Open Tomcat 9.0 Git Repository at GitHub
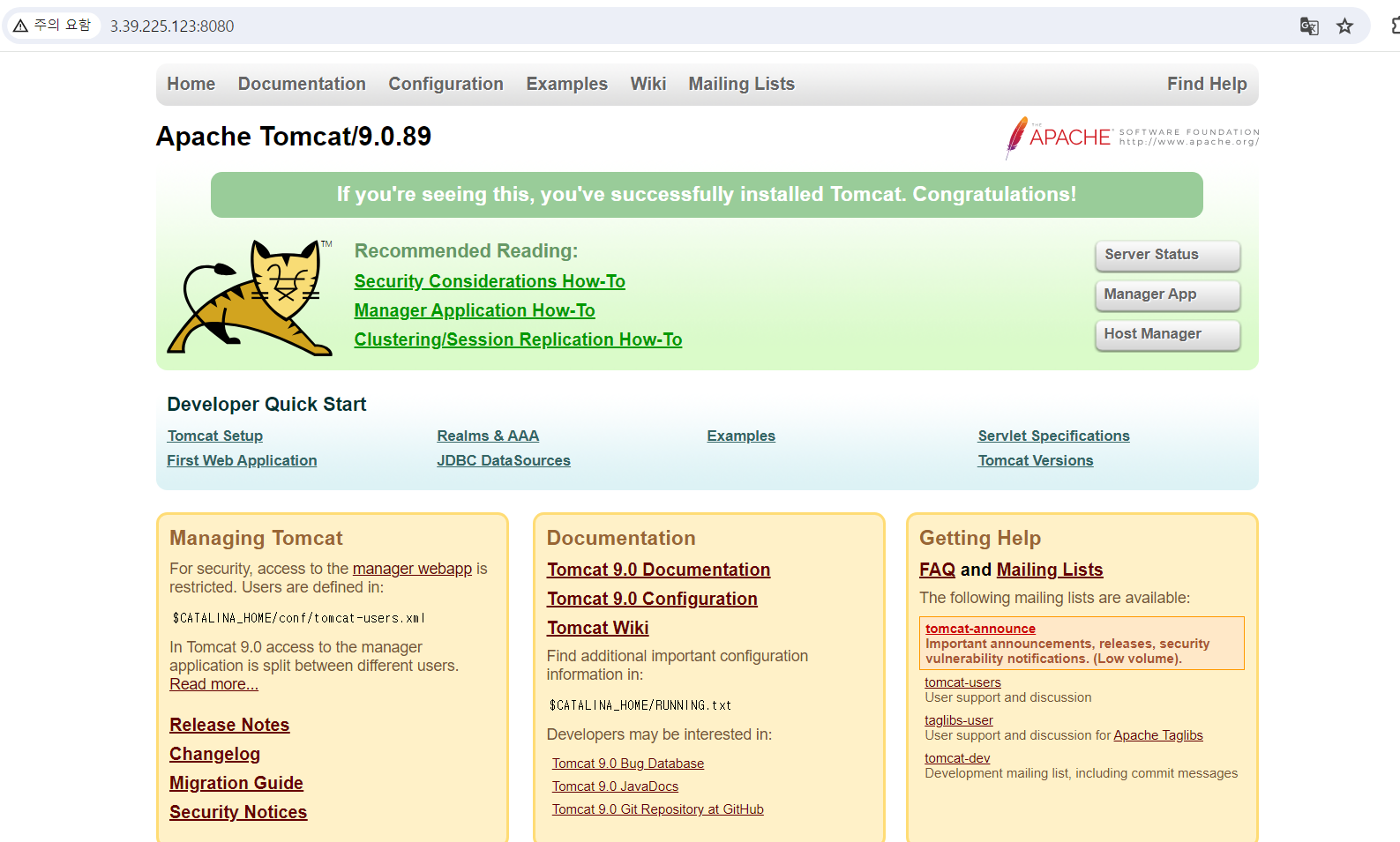The height and width of the screenshot is (842, 1400). pyautogui.click(x=658, y=809)
